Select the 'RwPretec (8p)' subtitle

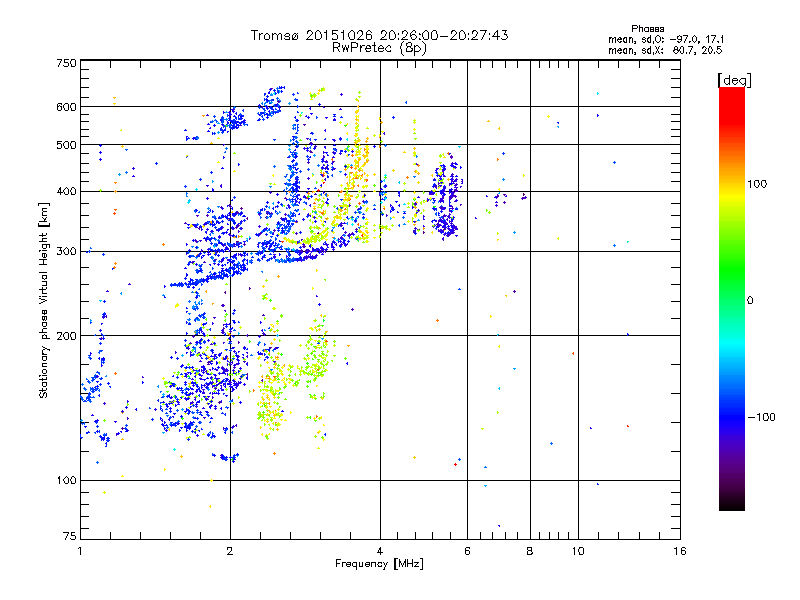(379, 48)
